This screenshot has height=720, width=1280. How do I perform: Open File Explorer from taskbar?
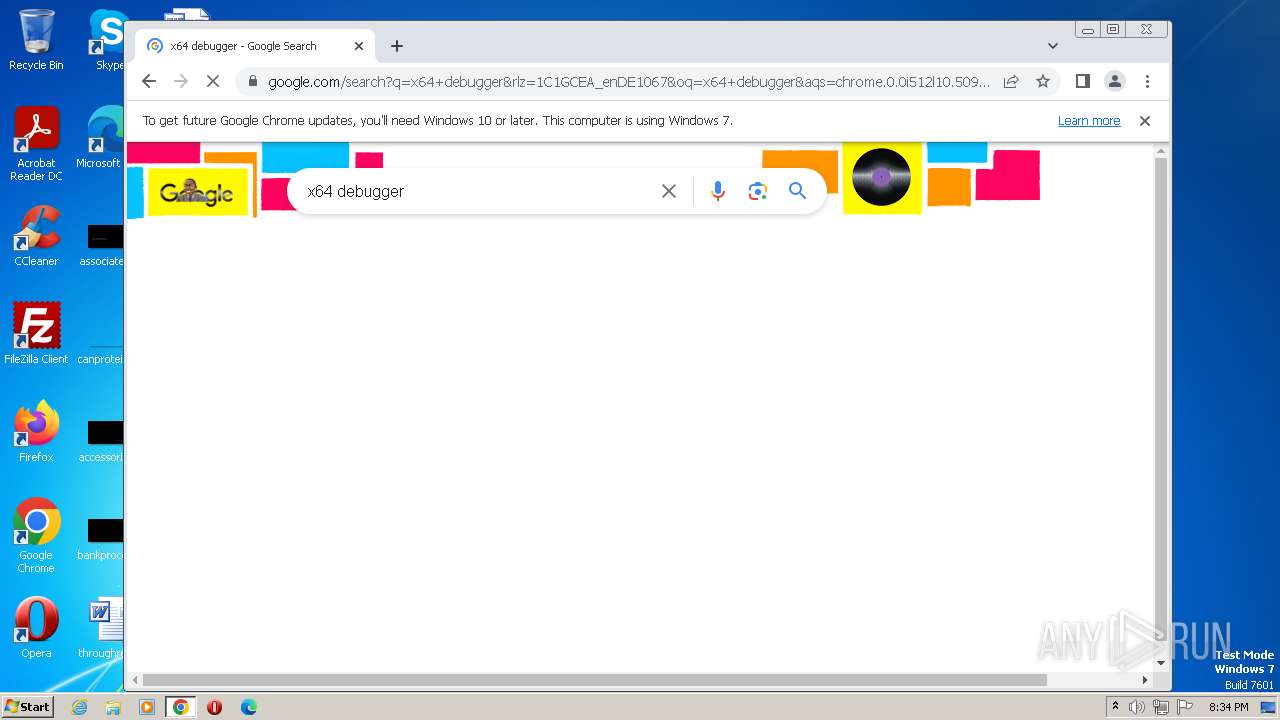click(113, 707)
